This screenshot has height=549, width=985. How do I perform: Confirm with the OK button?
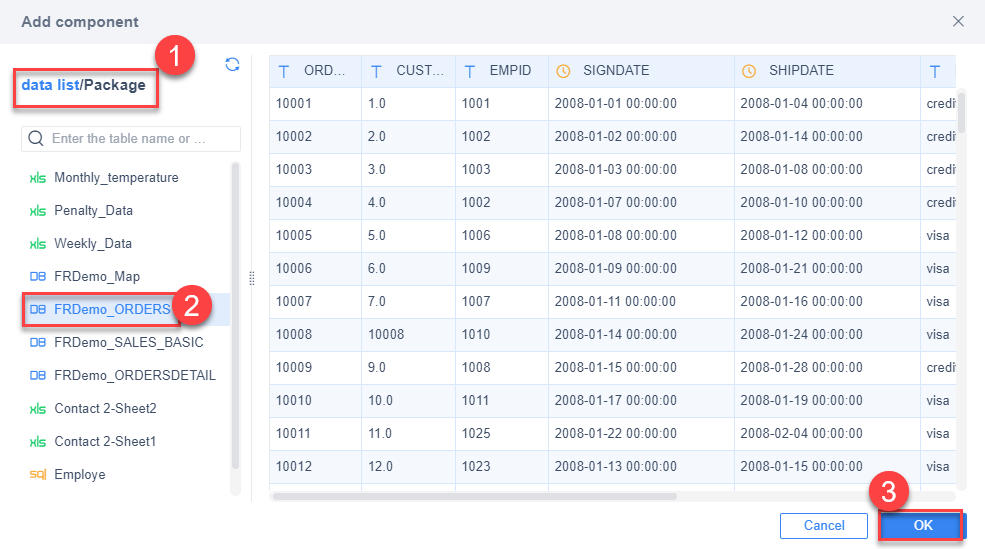click(922, 525)
